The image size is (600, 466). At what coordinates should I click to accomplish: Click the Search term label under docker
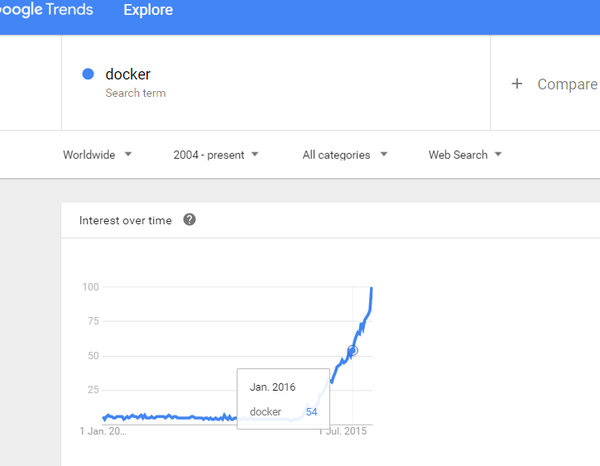135,93
